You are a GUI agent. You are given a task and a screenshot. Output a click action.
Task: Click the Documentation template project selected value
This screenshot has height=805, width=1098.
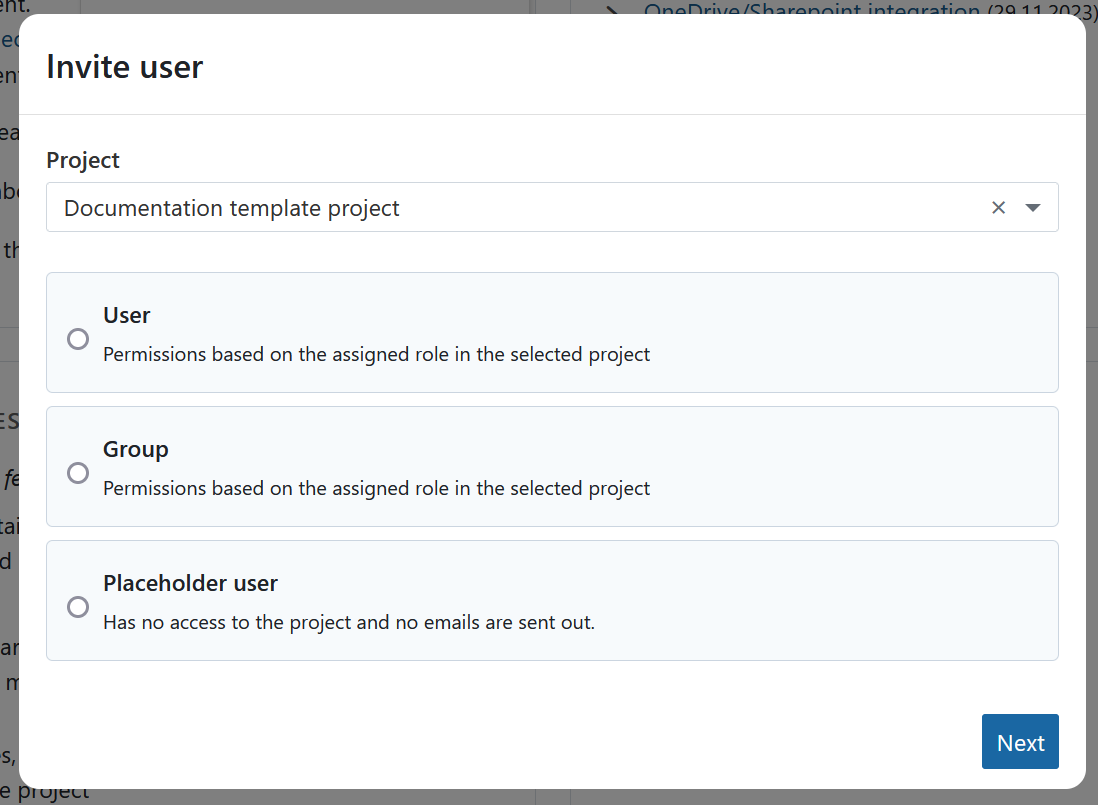click(x=232, y=208)
